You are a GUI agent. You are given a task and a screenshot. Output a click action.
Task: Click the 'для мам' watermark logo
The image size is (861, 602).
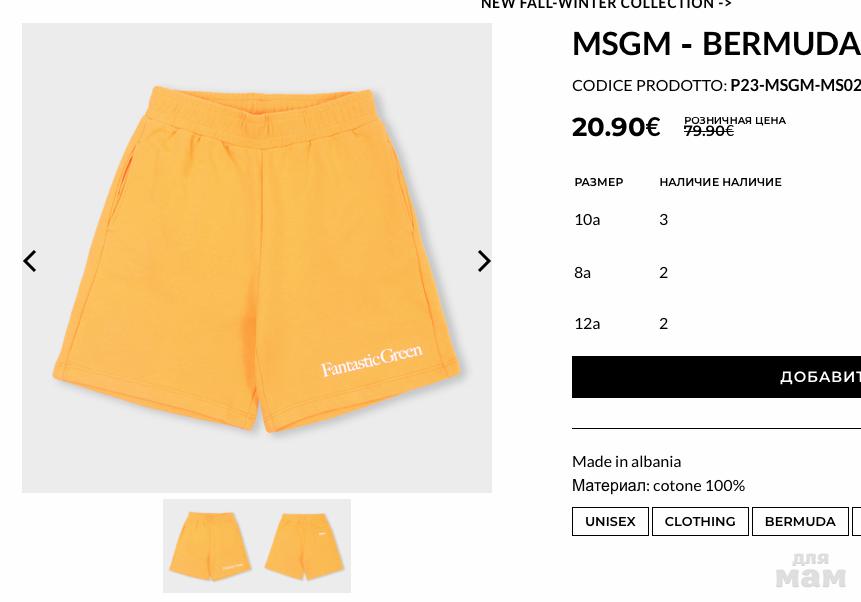coord(810,571)
